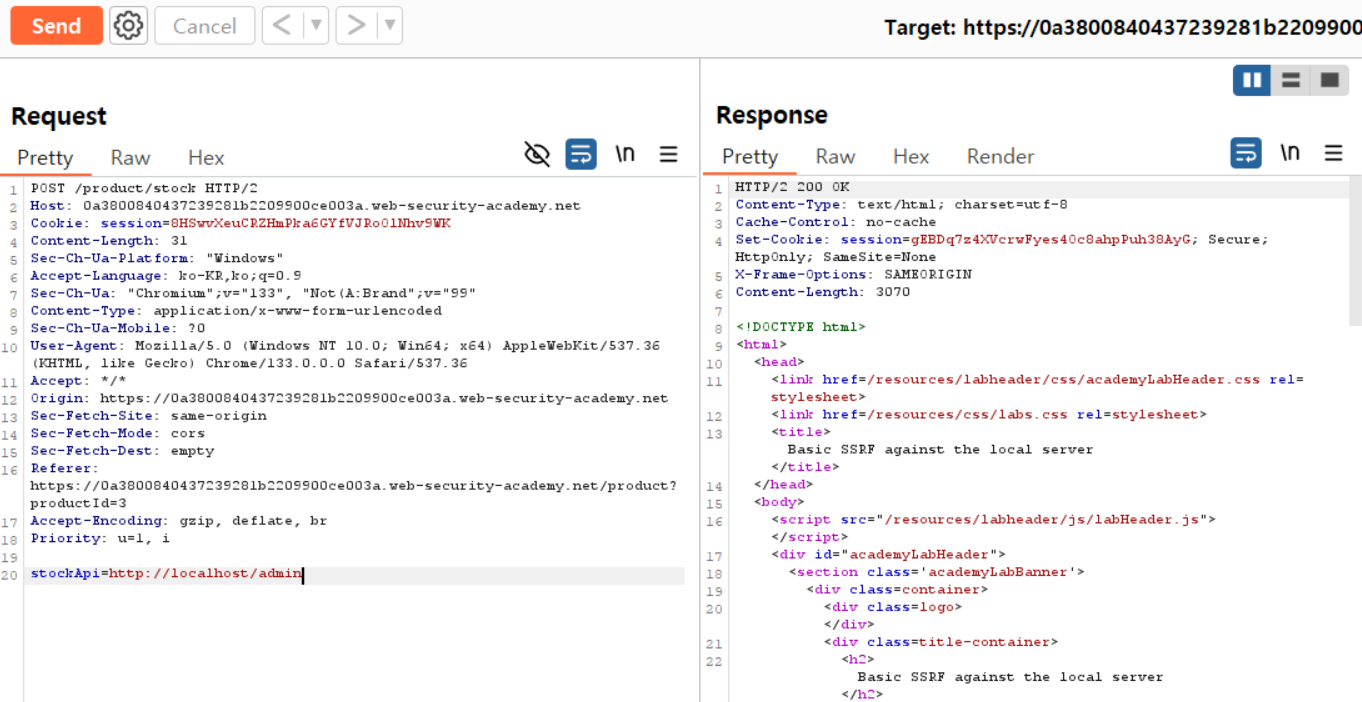
Task: Click the labHeader.js script tag line
Action: [993, 520]
